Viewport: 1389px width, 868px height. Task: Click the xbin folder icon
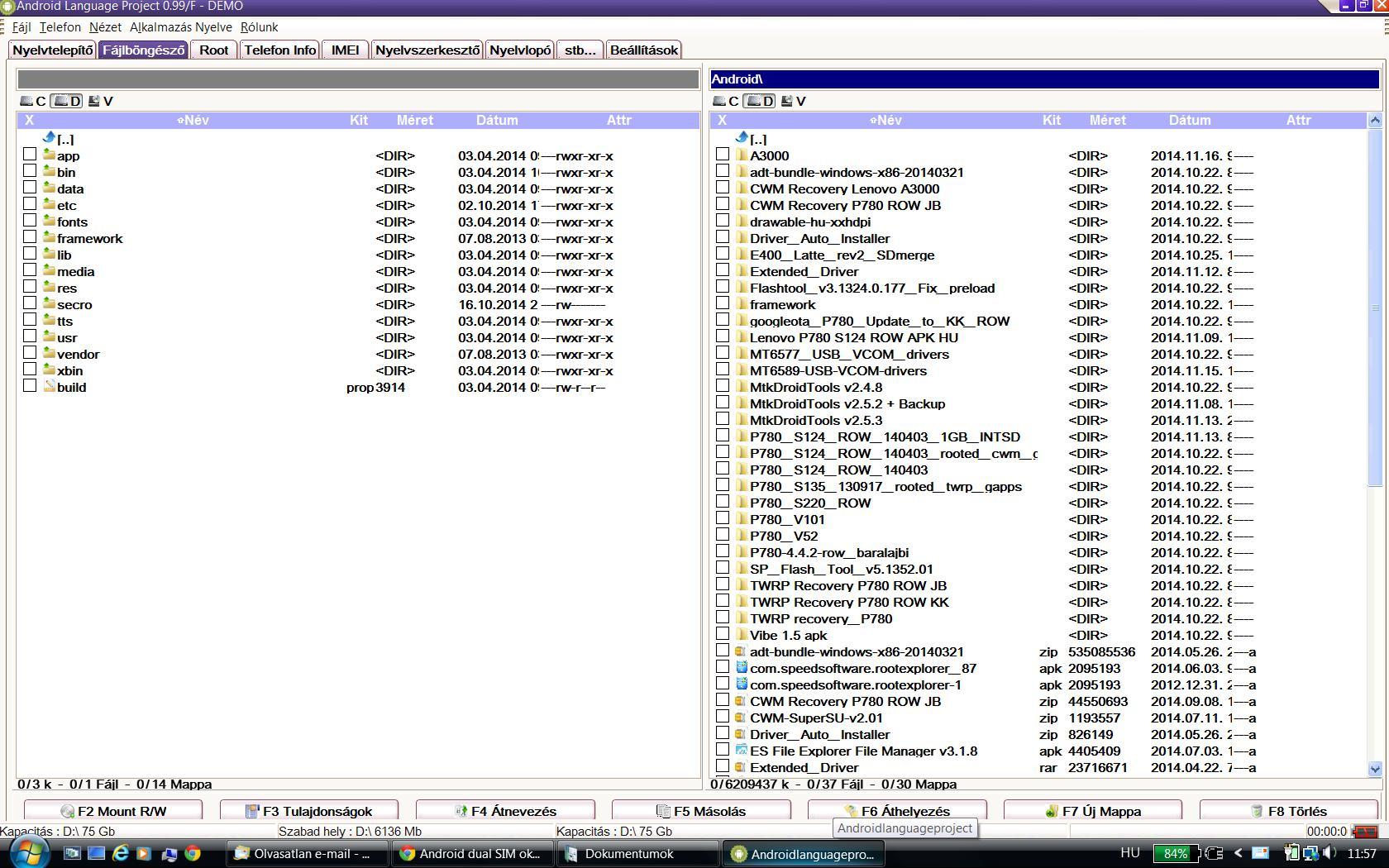pos(49,370)
